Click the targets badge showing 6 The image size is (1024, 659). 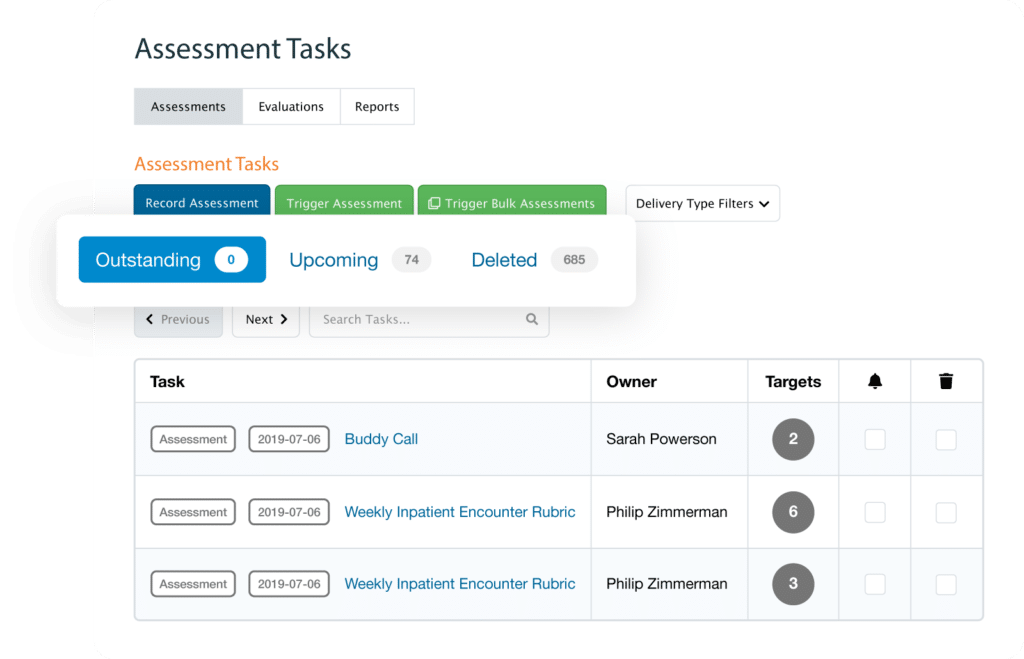tap(793, 512)
